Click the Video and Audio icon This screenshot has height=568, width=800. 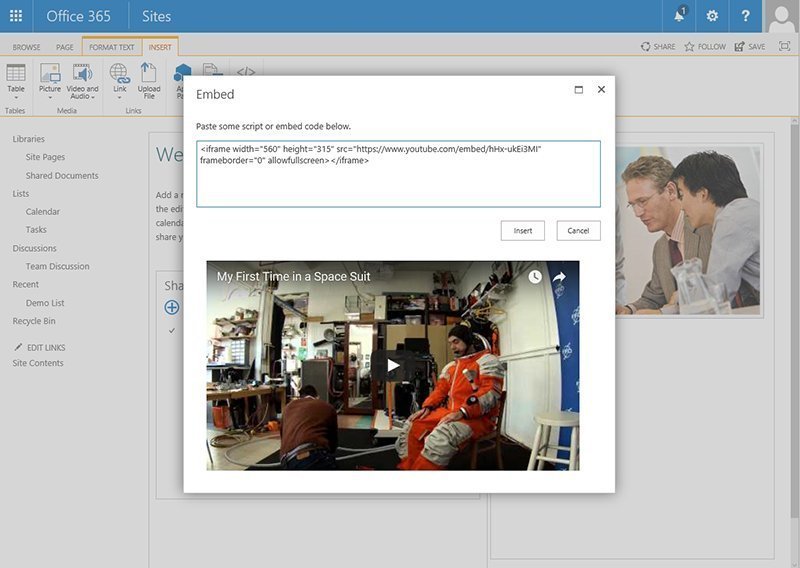pos(83,73)
